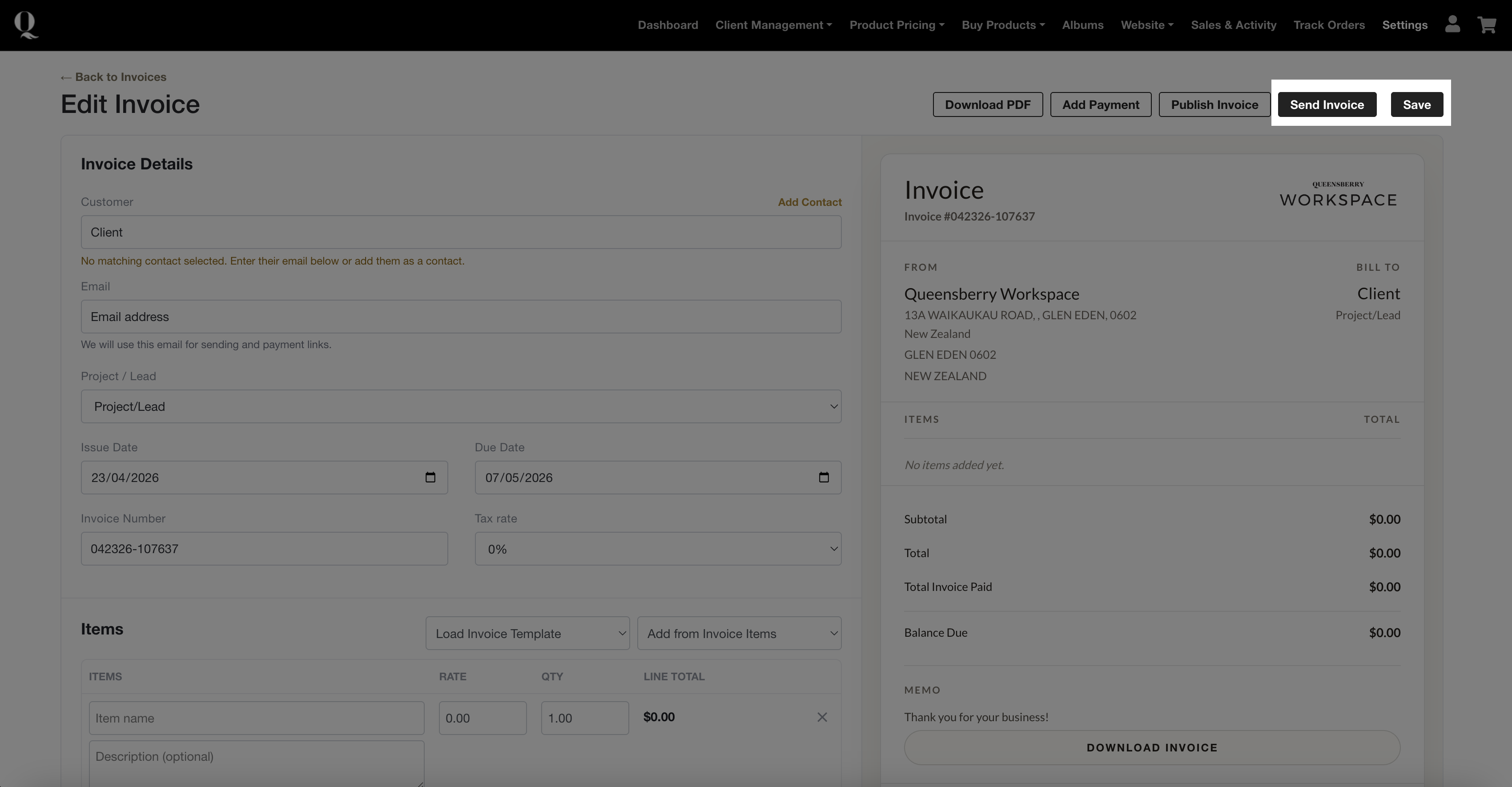Screen dimensions: 1512x787
Task: Open Load Invoice Template dropdown
Action: (x=527, y=633)
